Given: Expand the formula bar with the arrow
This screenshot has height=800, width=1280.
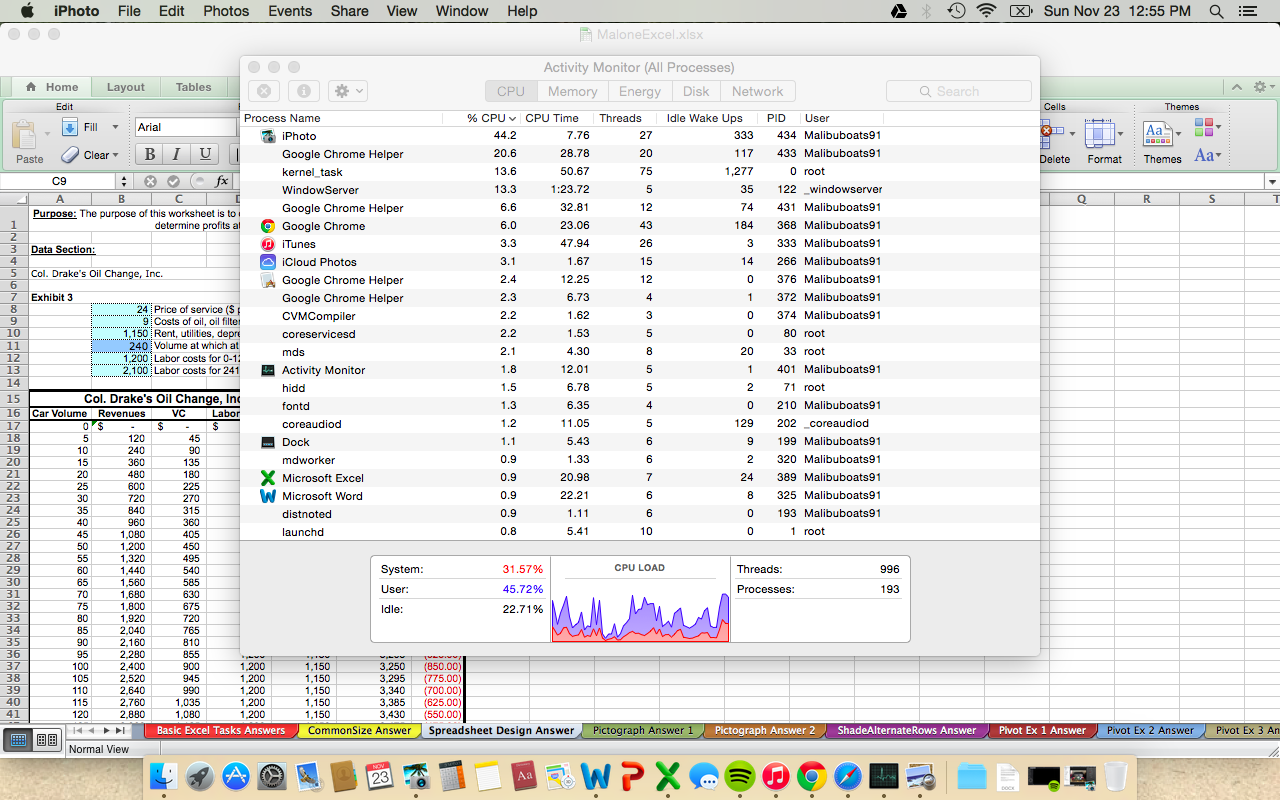Looking at the screenshot, I should pyautogui.click(x=1272, y=181).
